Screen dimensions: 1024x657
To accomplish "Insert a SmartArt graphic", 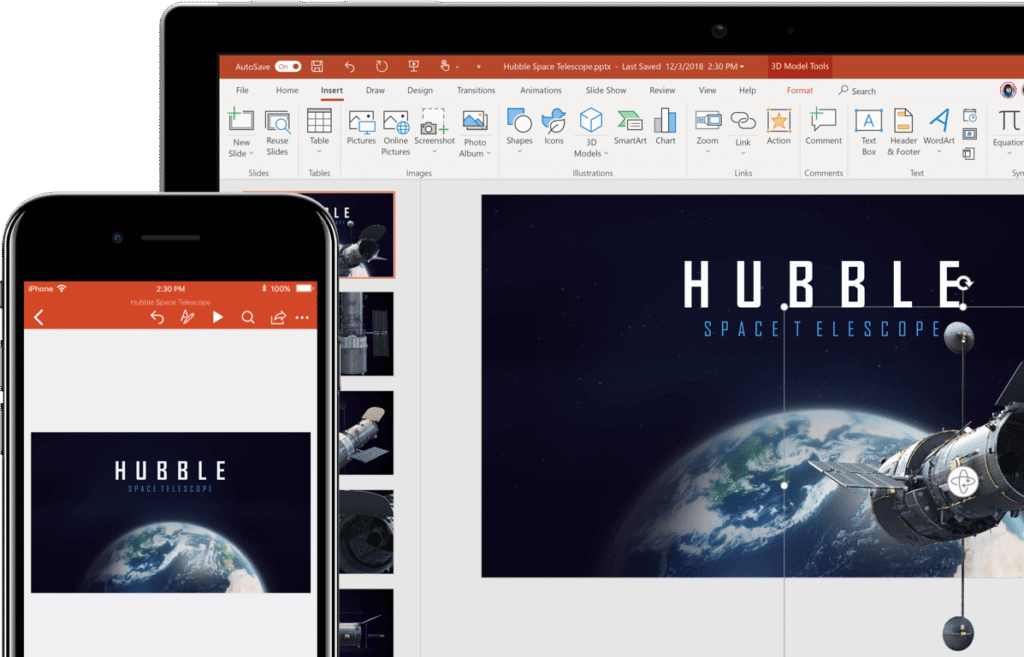I will (x=630, y=127).
